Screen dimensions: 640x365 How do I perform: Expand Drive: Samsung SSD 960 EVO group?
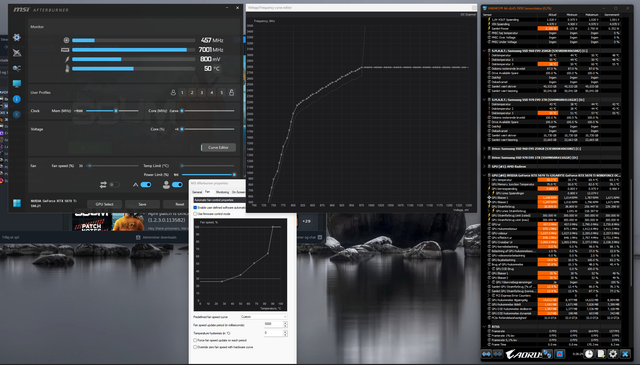pyautogui.click(x=485, y=149)
